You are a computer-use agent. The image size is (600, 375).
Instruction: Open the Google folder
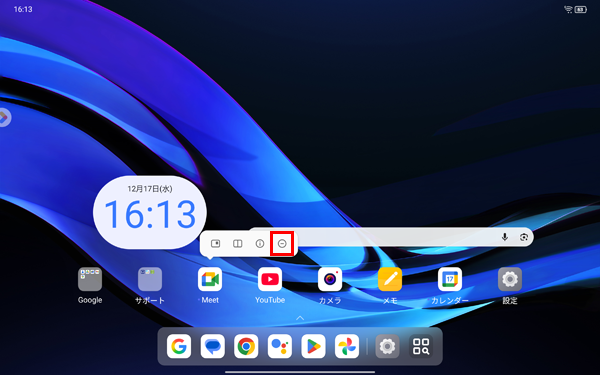coord(90,279)
